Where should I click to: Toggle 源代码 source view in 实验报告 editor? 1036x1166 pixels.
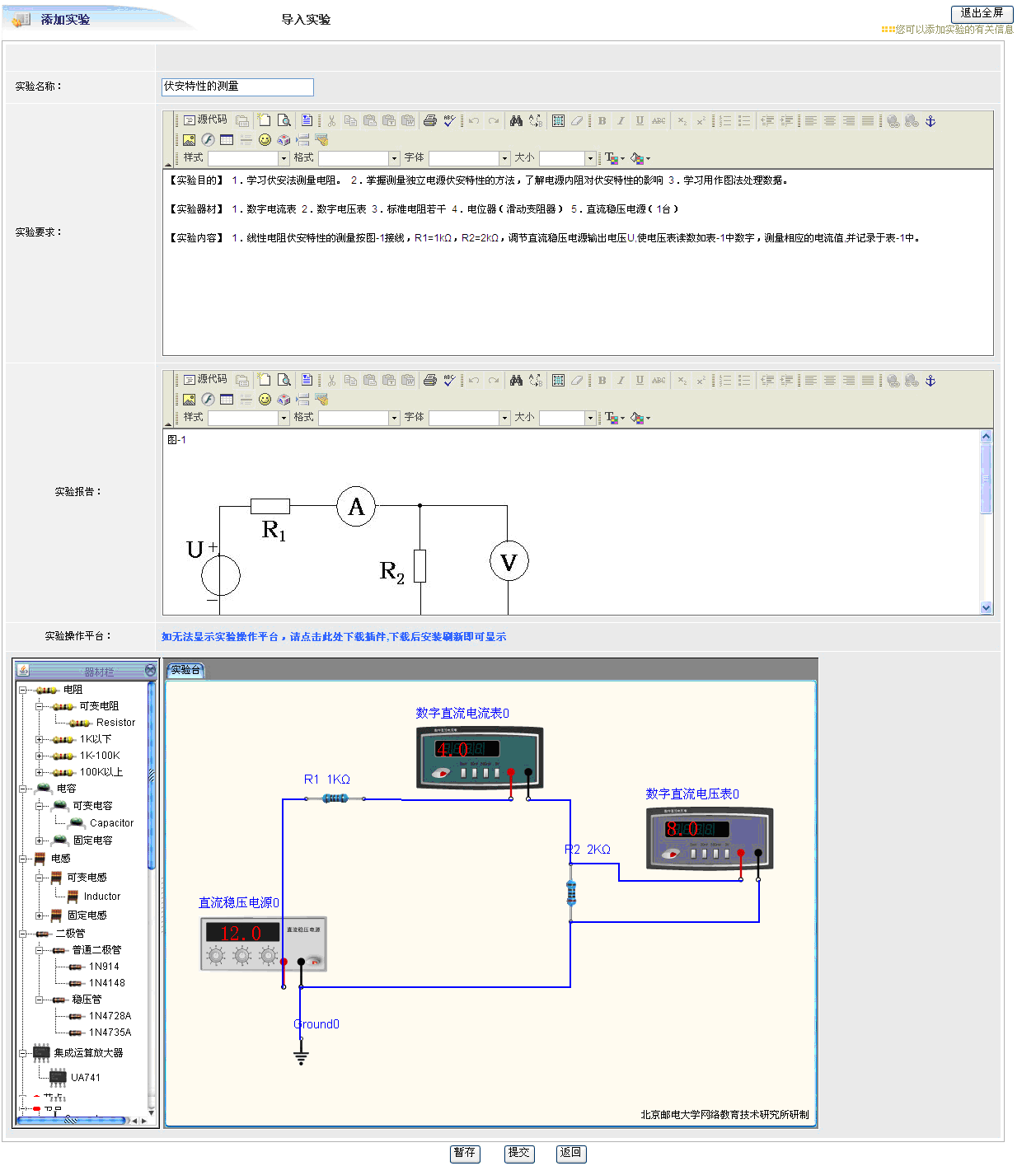[x=205, y=380]
